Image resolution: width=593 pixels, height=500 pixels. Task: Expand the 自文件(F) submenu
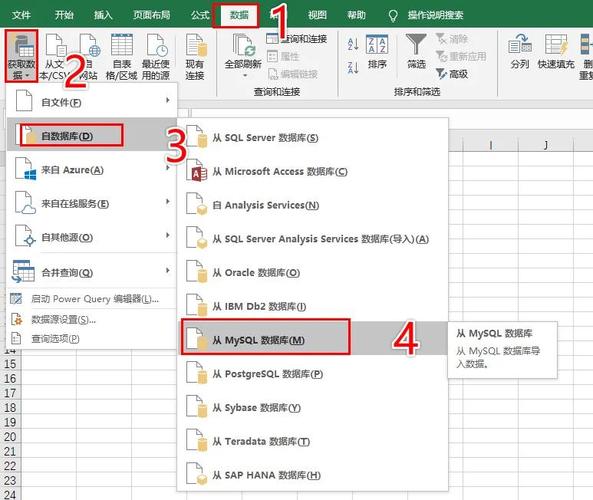click(92, 102)
